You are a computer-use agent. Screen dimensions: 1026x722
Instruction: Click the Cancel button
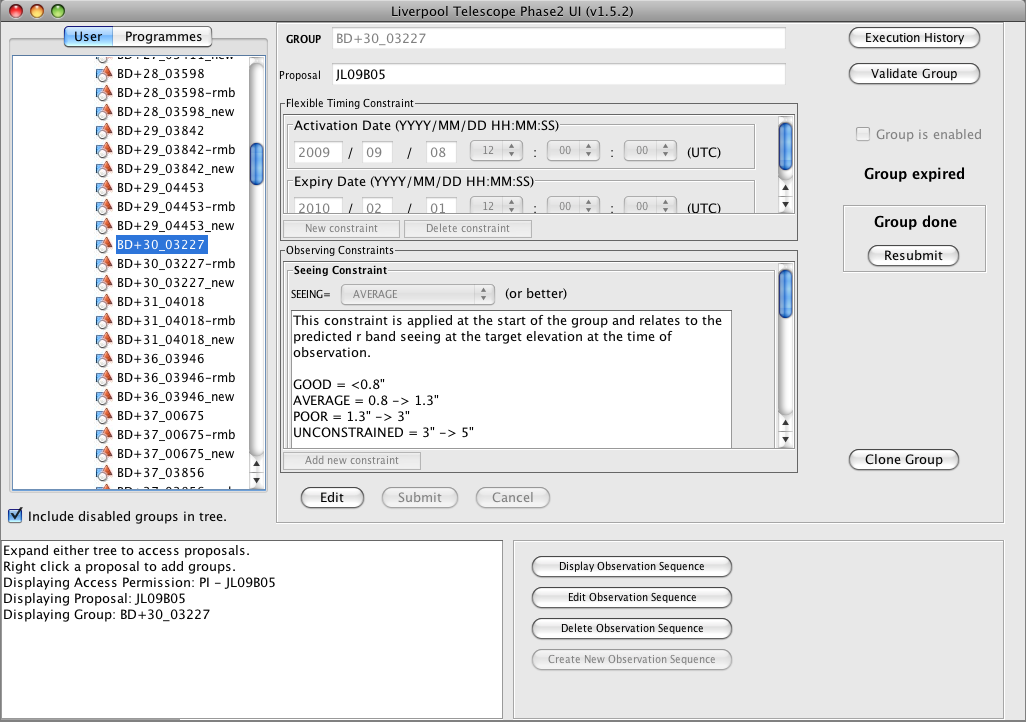click(x=512, y=497)
